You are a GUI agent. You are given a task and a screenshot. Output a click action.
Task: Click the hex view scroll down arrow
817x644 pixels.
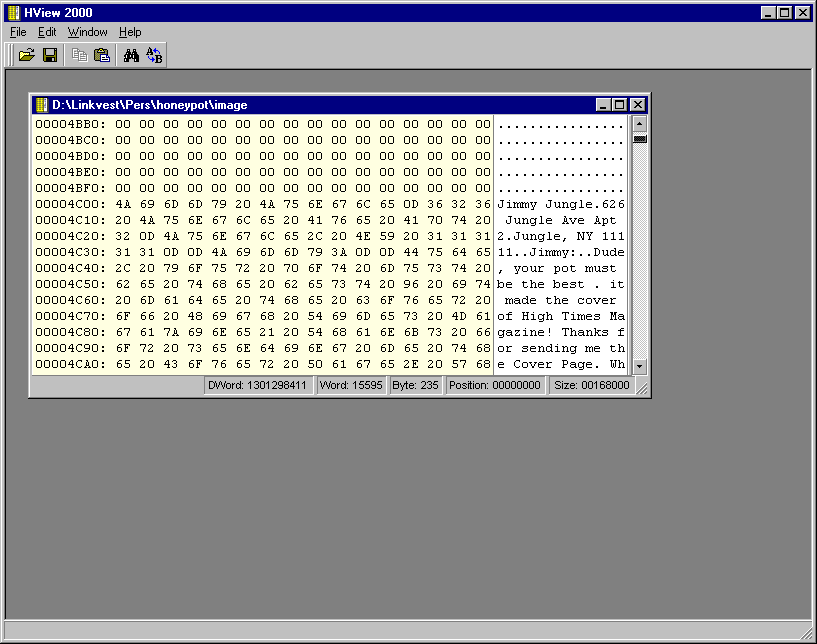coord(640,366)
